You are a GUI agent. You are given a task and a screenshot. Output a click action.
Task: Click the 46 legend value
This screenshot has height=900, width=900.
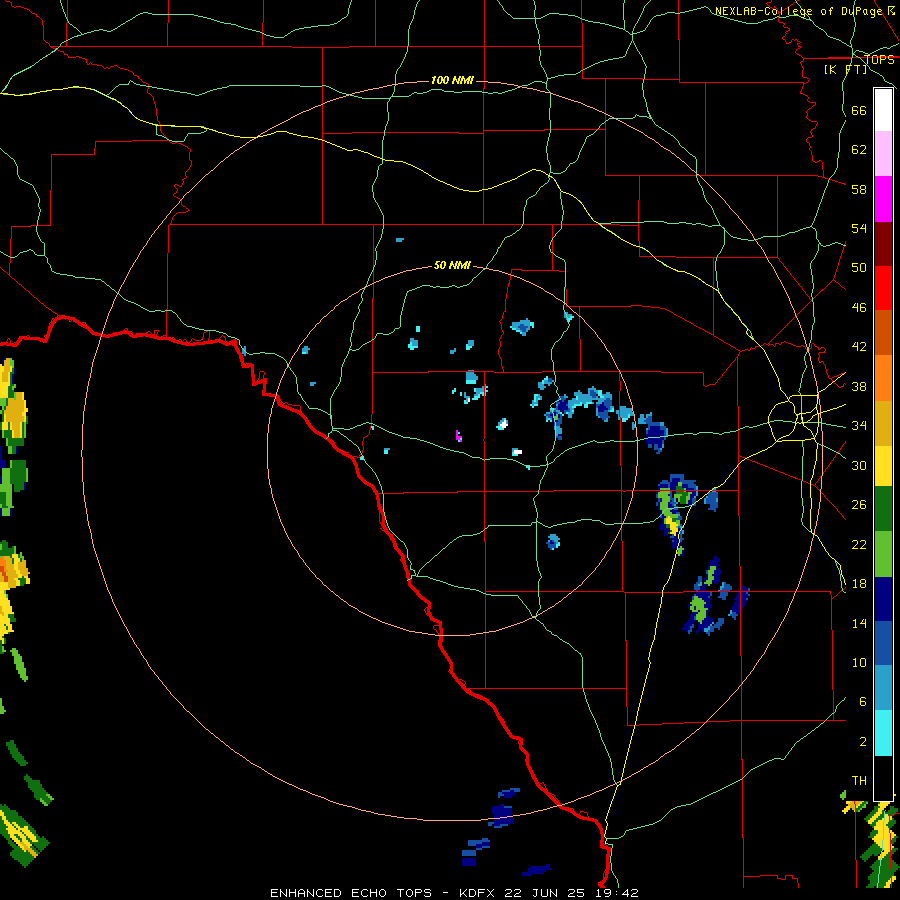coord(859,308)
